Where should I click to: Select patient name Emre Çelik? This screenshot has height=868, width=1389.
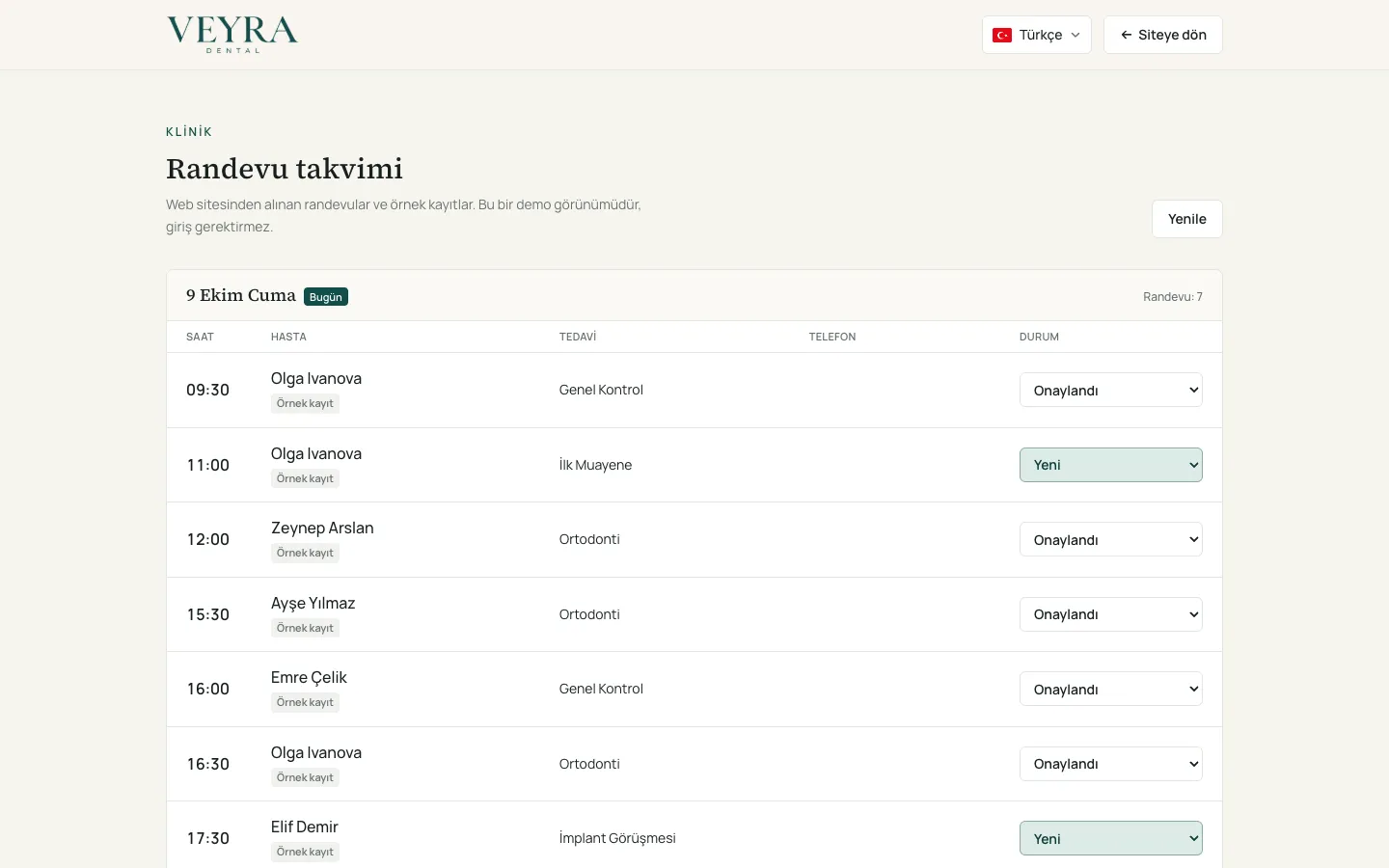tap(309, 678)
